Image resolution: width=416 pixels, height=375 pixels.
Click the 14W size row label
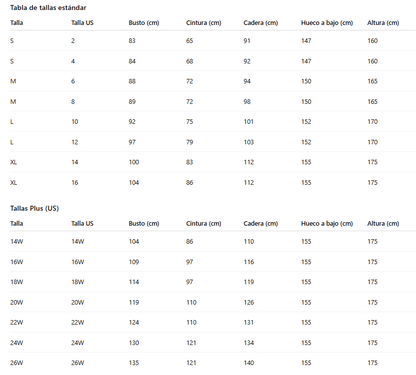[17, 242]
